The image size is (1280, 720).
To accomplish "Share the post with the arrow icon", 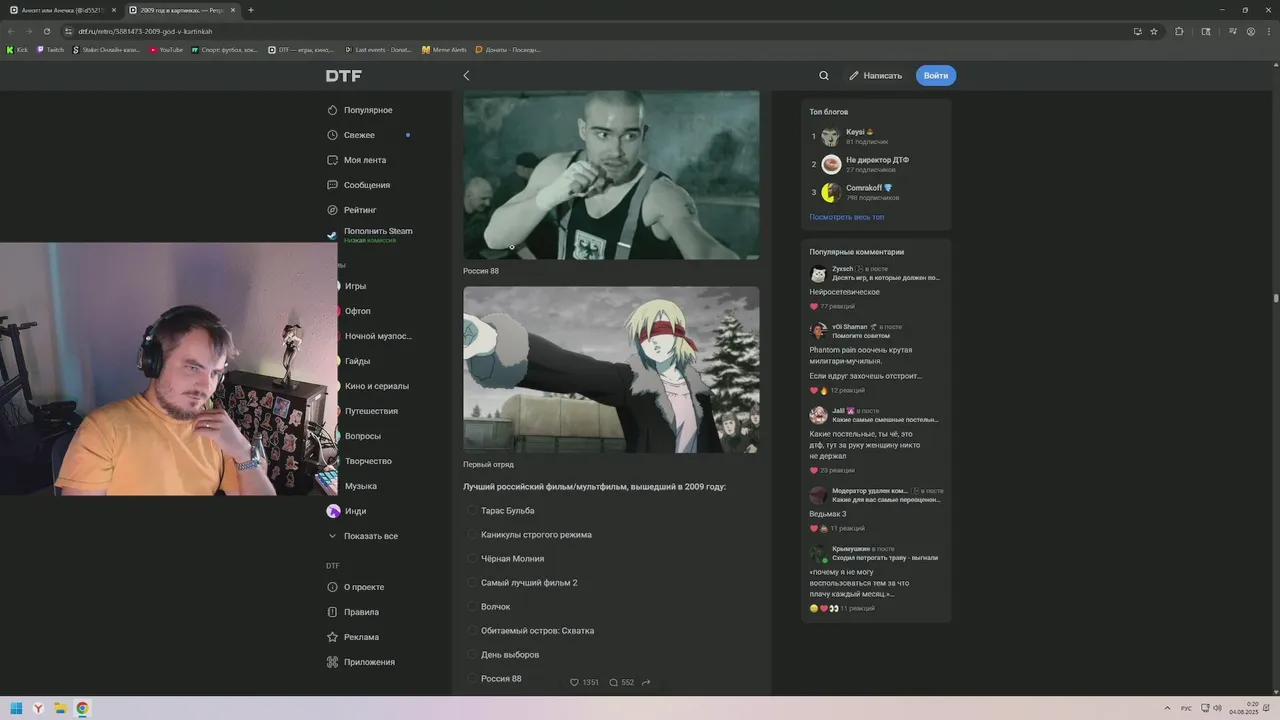I will (646, 682).
